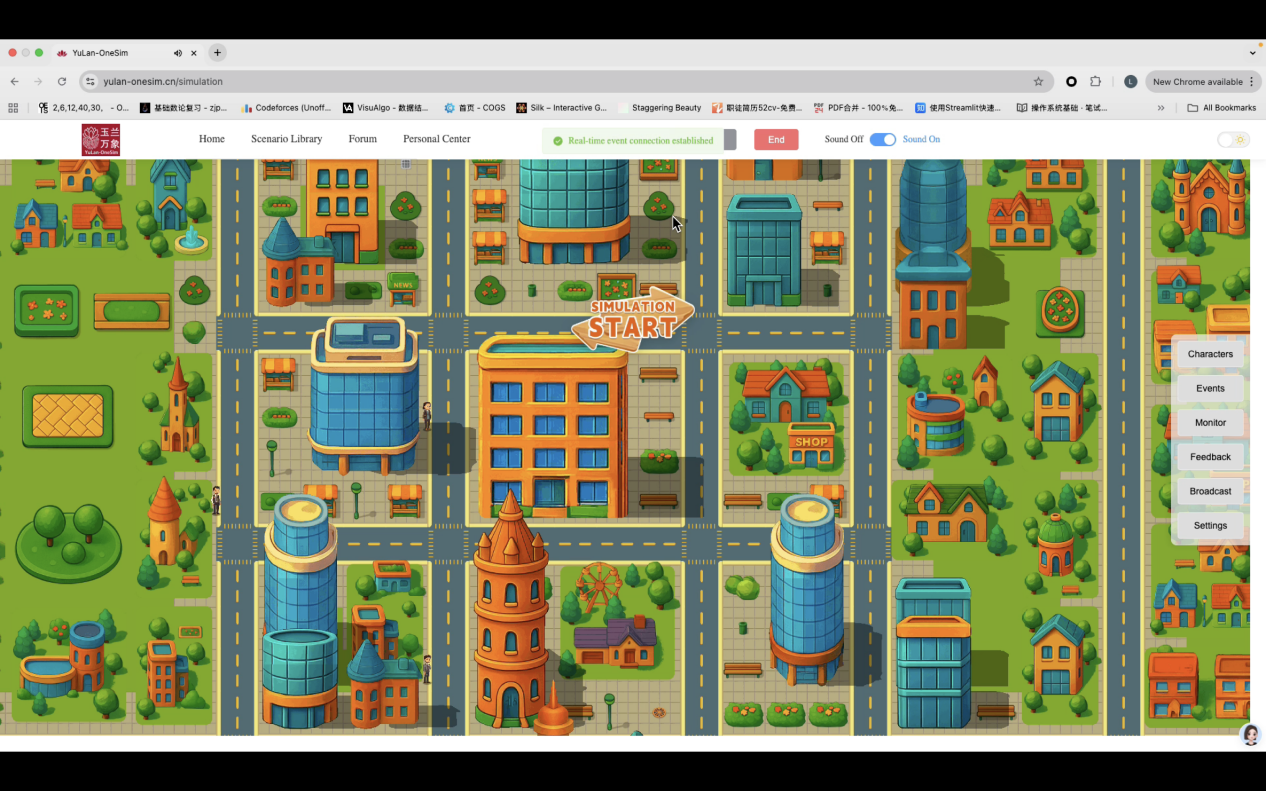The width and height of the screenshot is (1266, 791).
Task: Expand the hidden bookmarks overflow chevron
Action: 1161,108
